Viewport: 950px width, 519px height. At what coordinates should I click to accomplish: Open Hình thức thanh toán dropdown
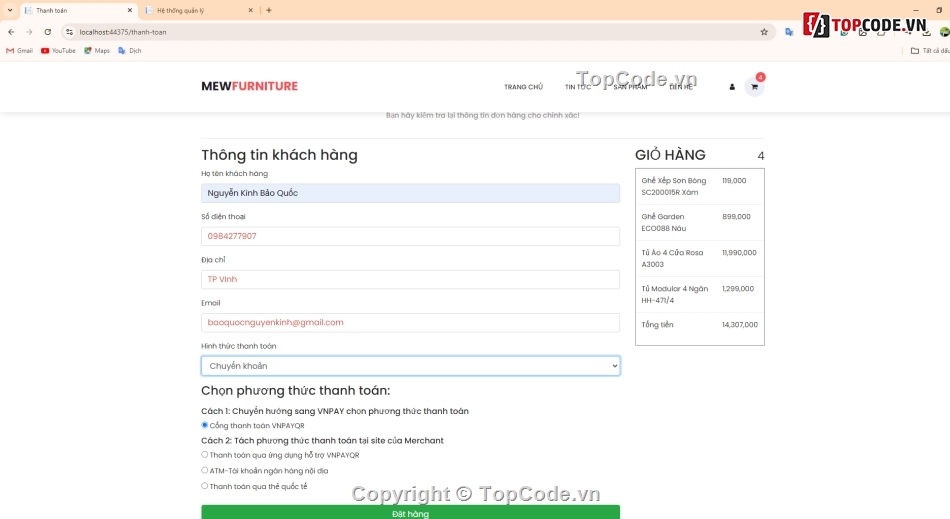(410, 366)
